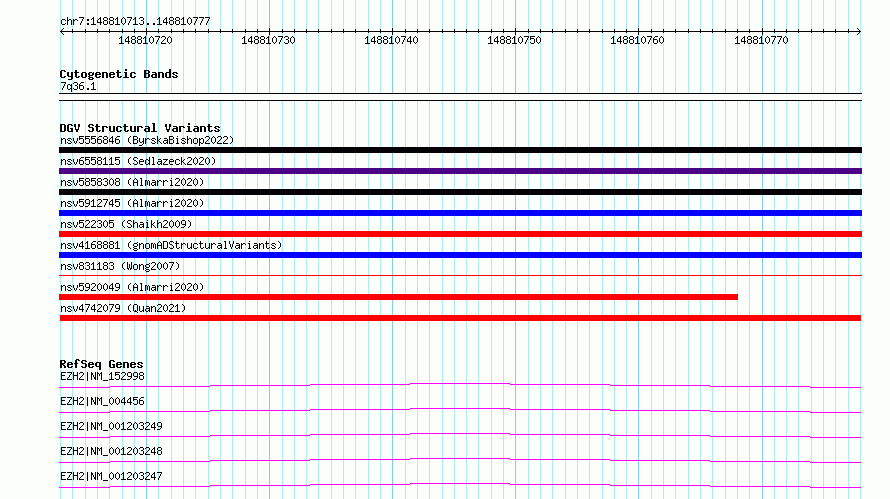Open variant label nsv831183 (Wong2007)
This screenshot has height=499, width=890.
(x=120, y=266)
